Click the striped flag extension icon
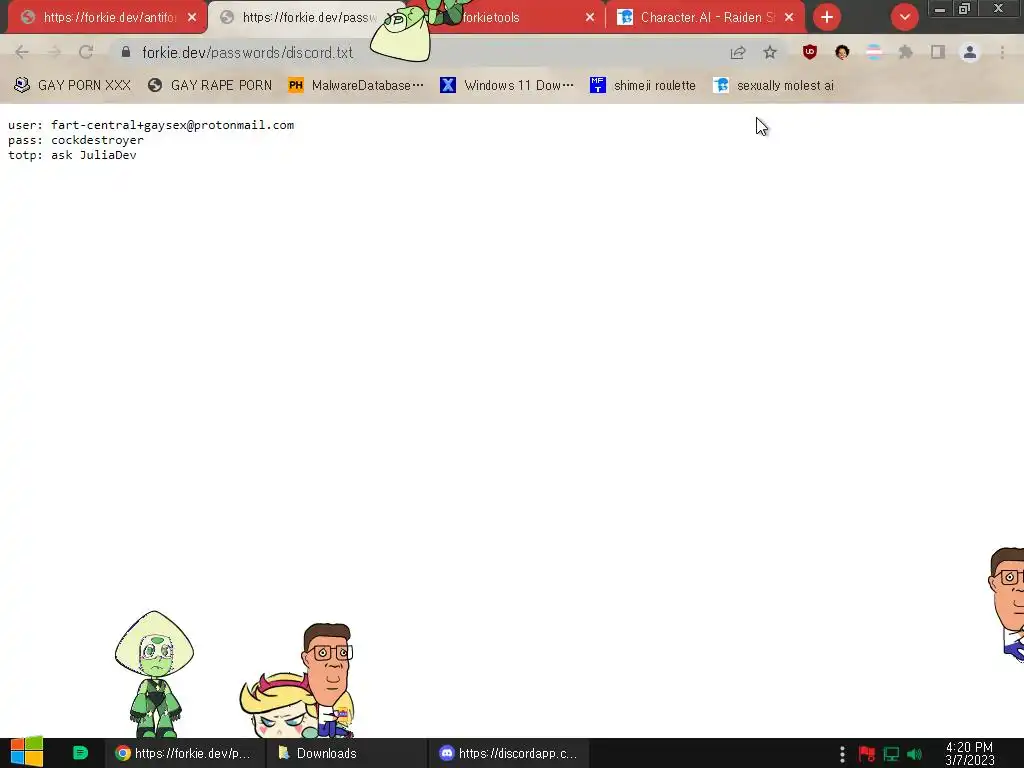Screen dimensions: 1024x768 pyautogui.click(x=874, y=52)
